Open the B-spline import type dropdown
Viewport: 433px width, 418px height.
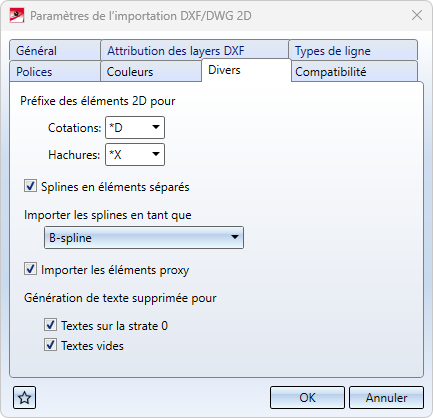pos(144,237)
